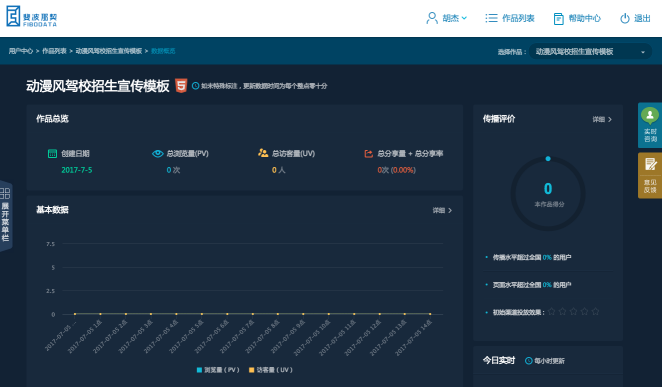Click the share icon for 总分享量
Viewport: 662px width, 387px height.
369,154
